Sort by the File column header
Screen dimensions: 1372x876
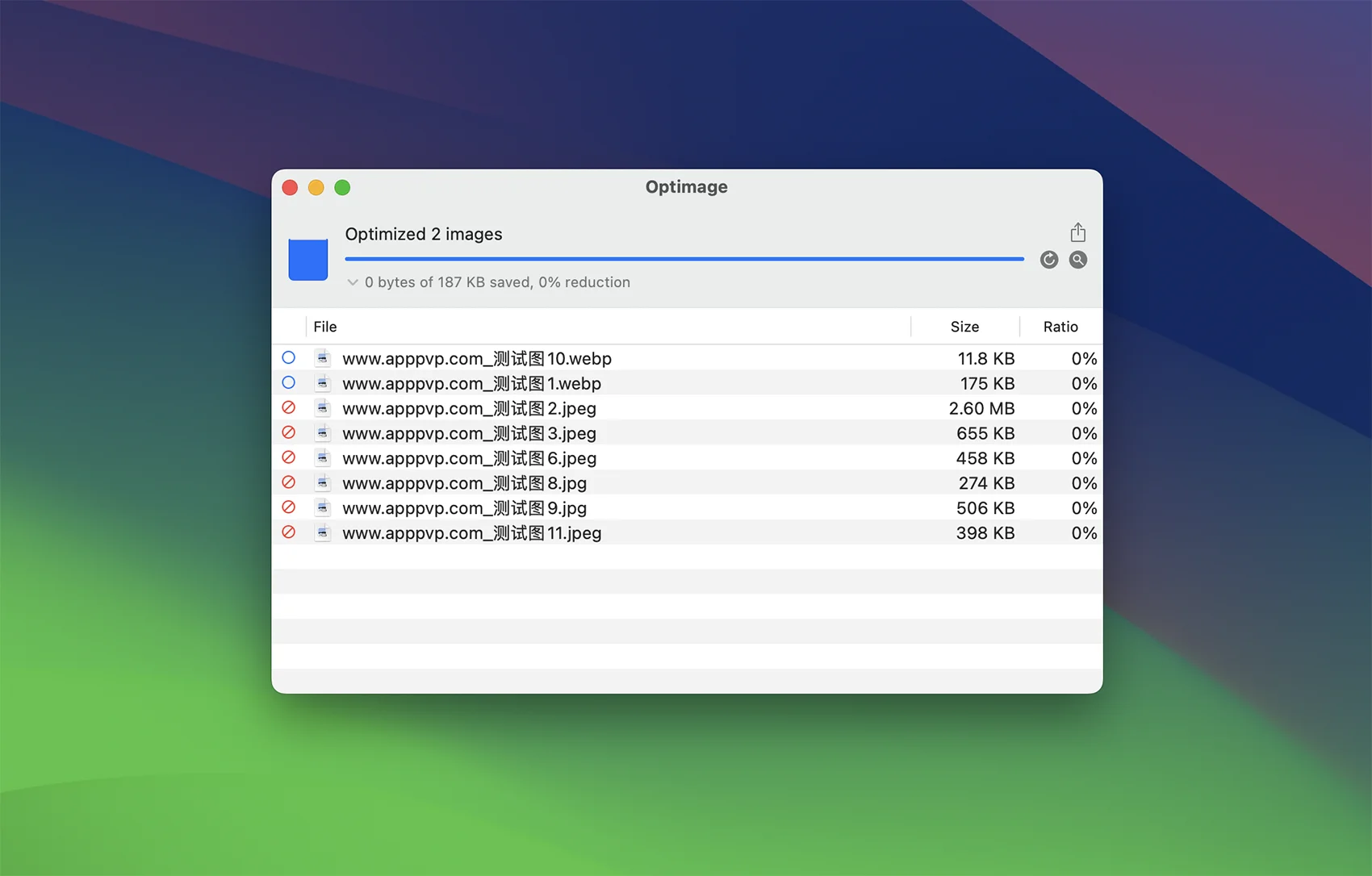[x=325, y=327]
